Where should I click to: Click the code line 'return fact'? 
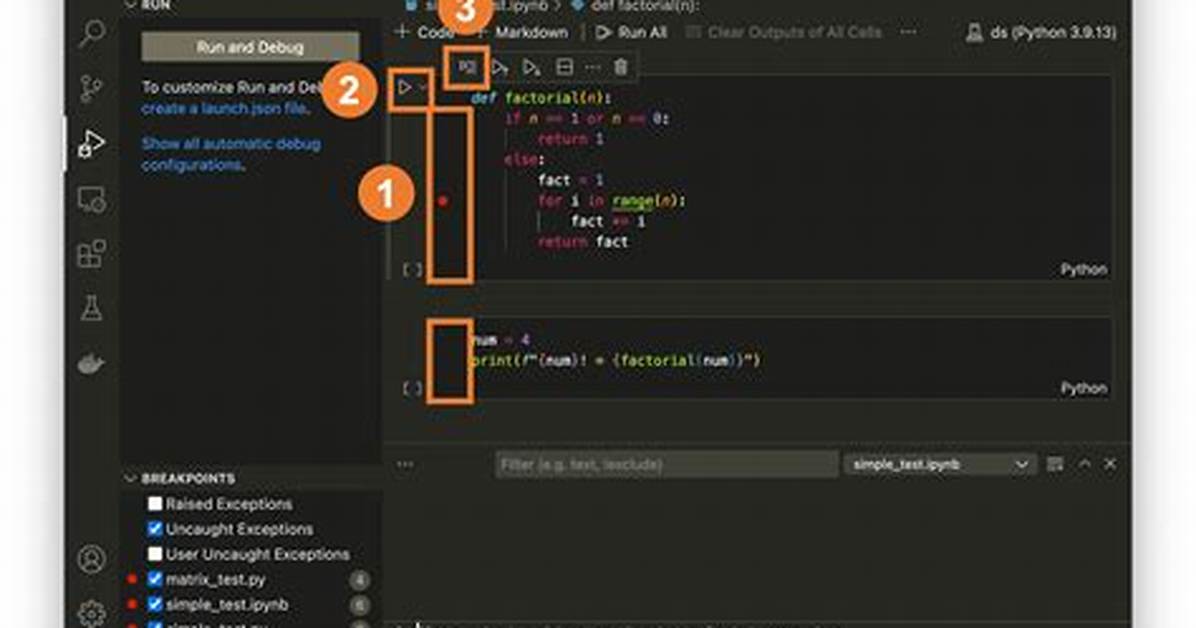click(583, 242)
